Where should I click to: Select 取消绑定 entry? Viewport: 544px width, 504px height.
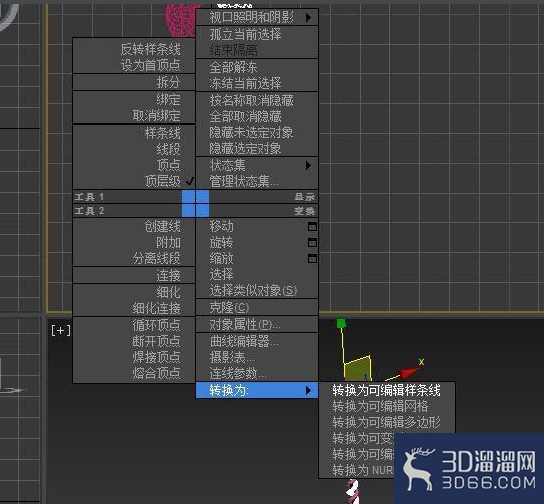point(134,115)
